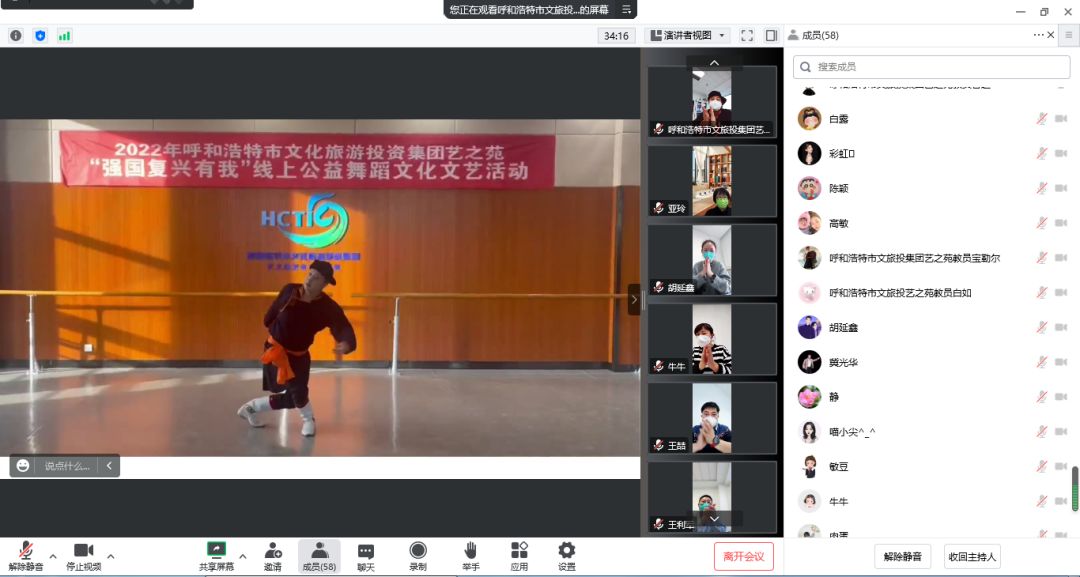Open the Apps (应用) menu
The height and width of the screenshot is (577, 1080).
coord(519,556)
